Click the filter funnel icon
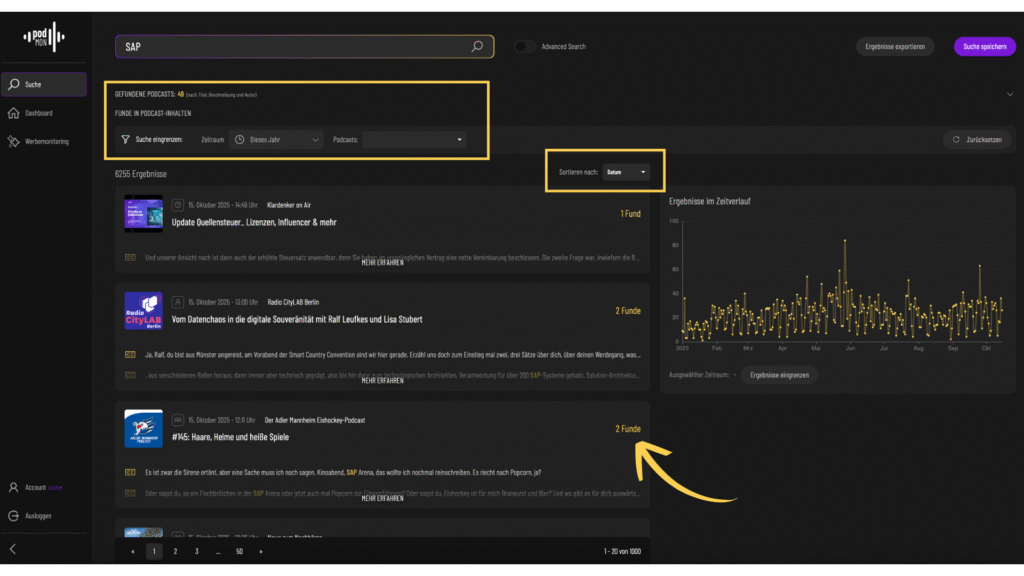1024x576 pixels. 125,140
